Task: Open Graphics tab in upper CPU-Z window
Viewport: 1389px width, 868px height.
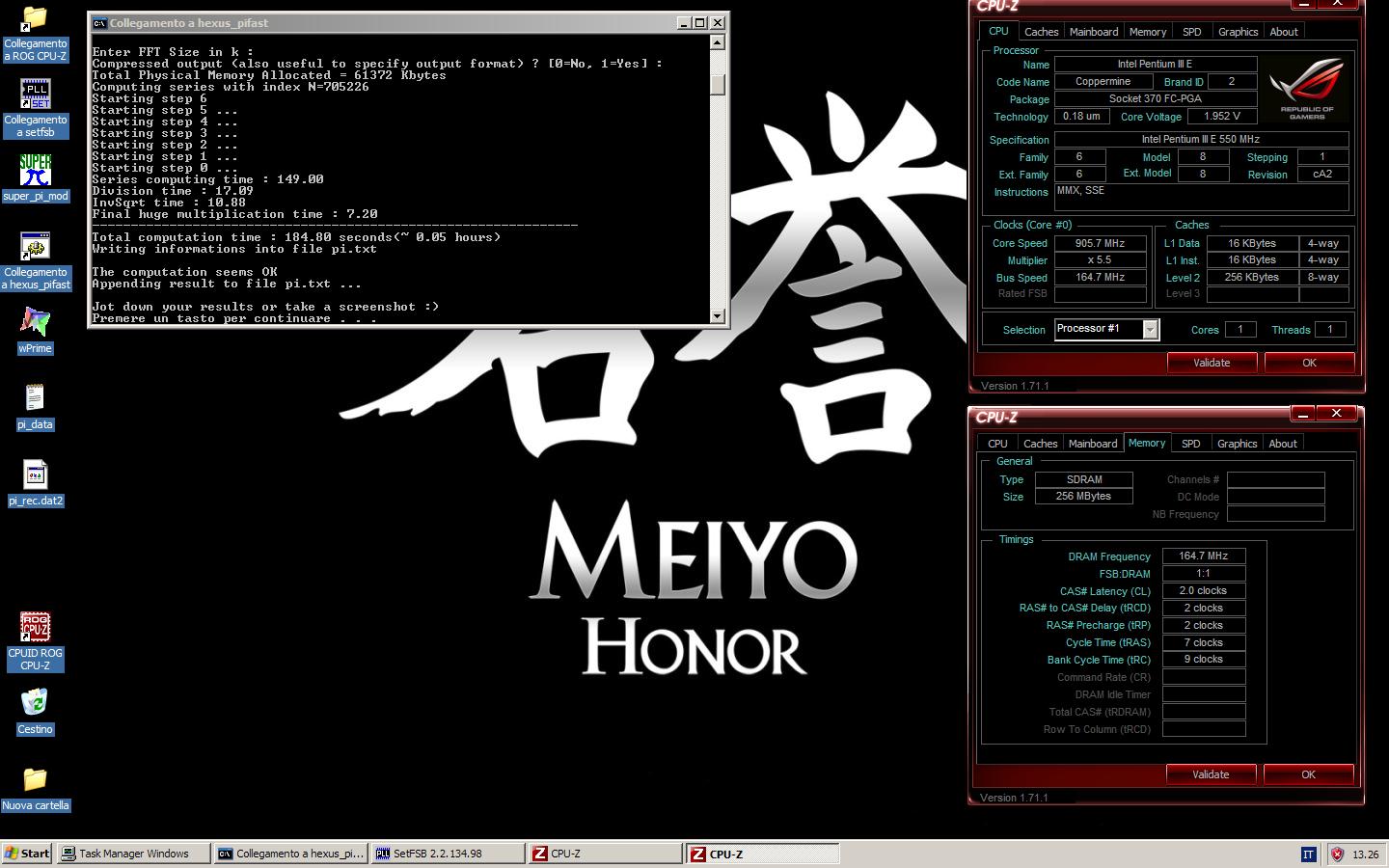Action: coord(1238,32)
